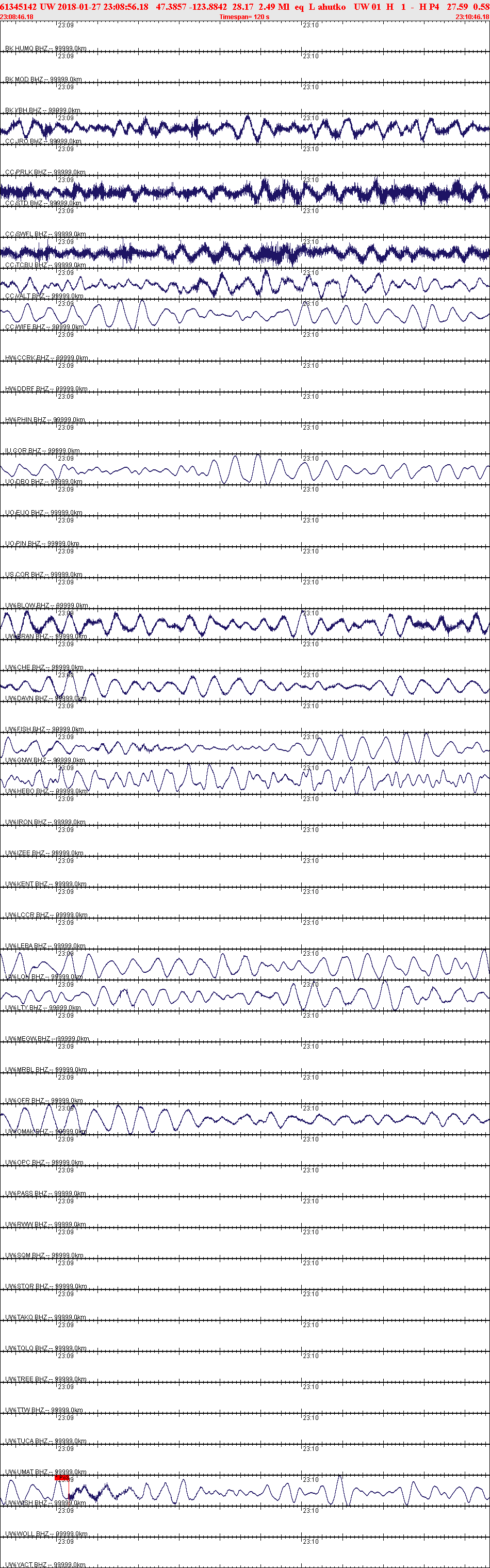Viewport: 490px width, 1568px height.
Task: Select the UW.RWW BHZ station label
Action: click(45, 1224)
